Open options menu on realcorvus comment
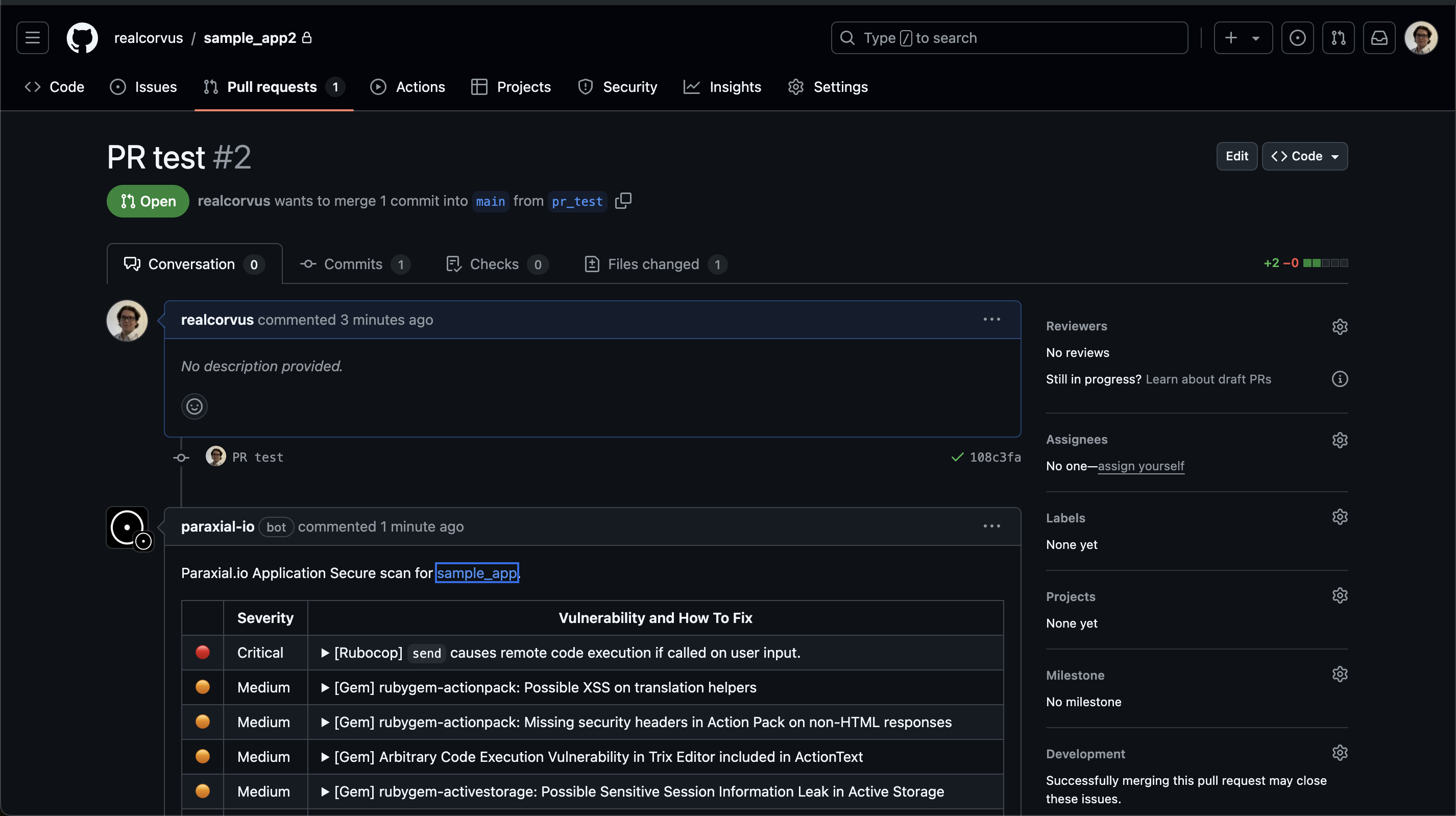 click(x=991, y=320)
